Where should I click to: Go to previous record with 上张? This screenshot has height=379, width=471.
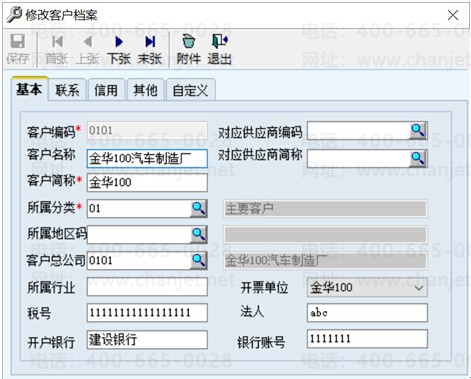coord(88,49)
